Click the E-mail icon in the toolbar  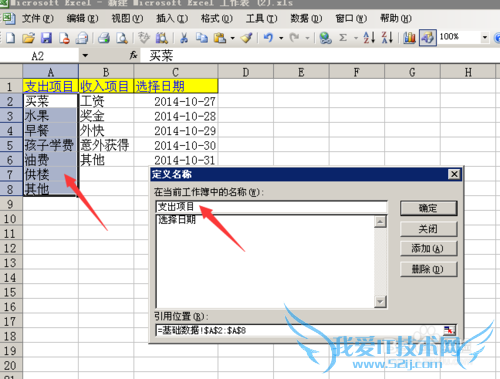(x=82, y=38)
